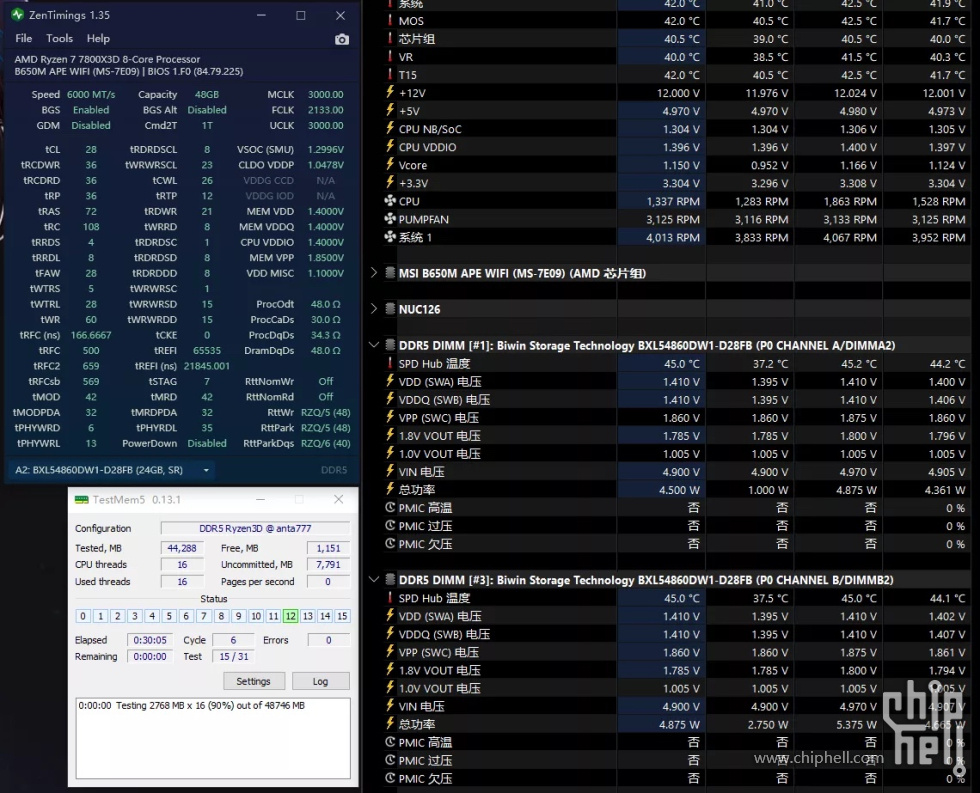Click the DIMM #3 PMIC 过压 clock icon
The height and width of the screenshot is (793, 980).
390,760
